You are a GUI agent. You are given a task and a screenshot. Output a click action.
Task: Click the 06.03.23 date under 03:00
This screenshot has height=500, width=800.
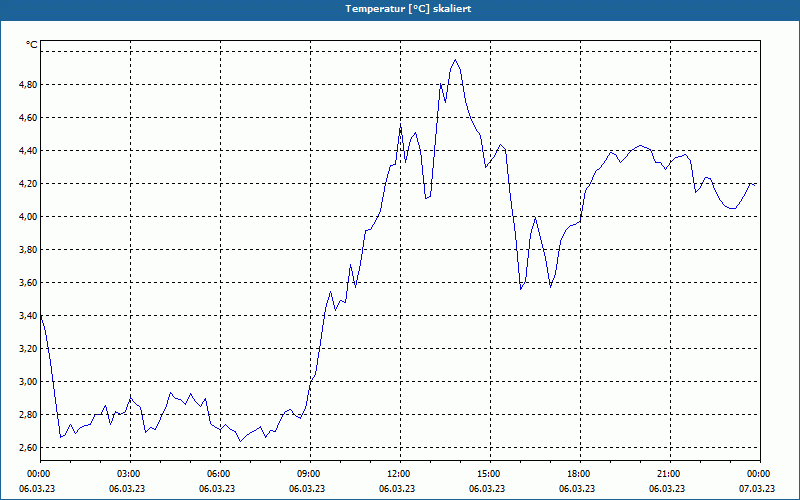click(x=127, y=489)
